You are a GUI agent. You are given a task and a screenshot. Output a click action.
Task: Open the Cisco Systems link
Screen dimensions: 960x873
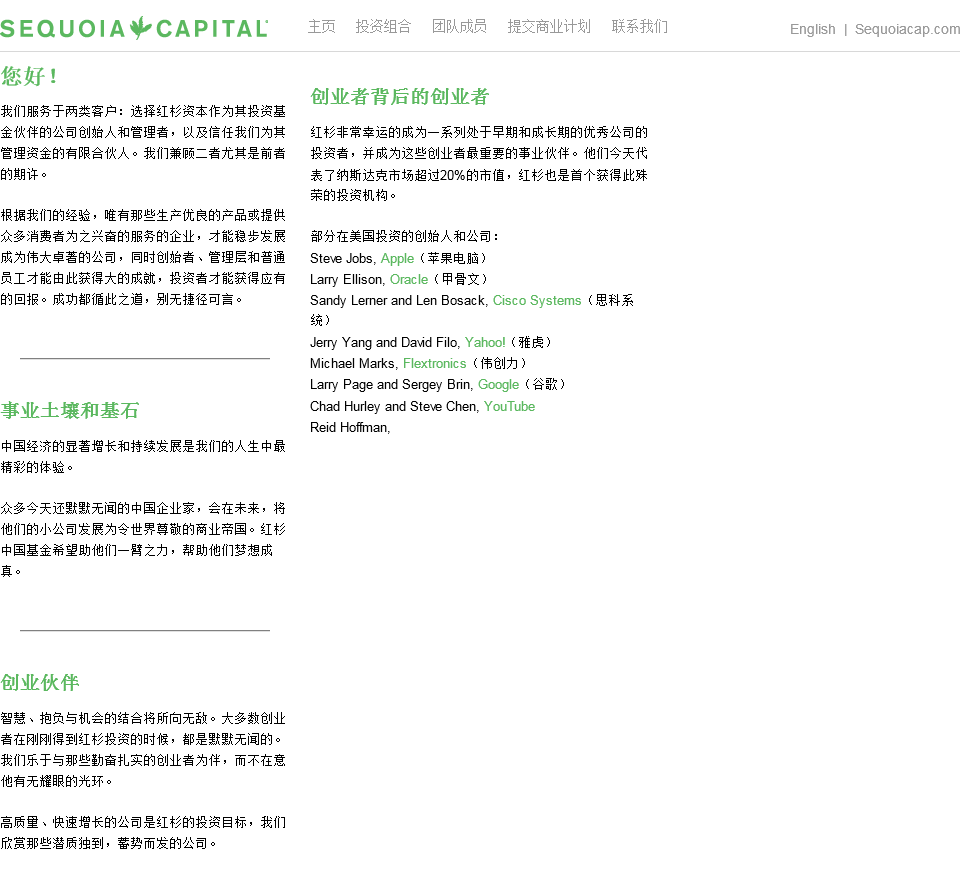point(537,301)
